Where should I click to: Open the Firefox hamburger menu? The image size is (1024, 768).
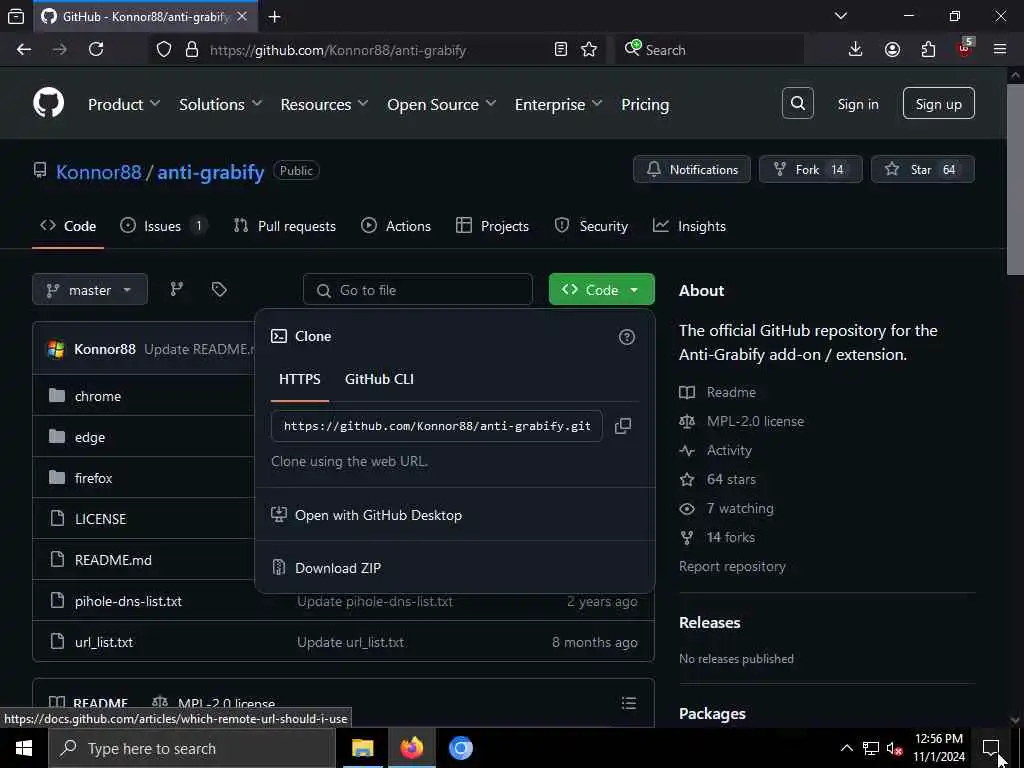1000,50
